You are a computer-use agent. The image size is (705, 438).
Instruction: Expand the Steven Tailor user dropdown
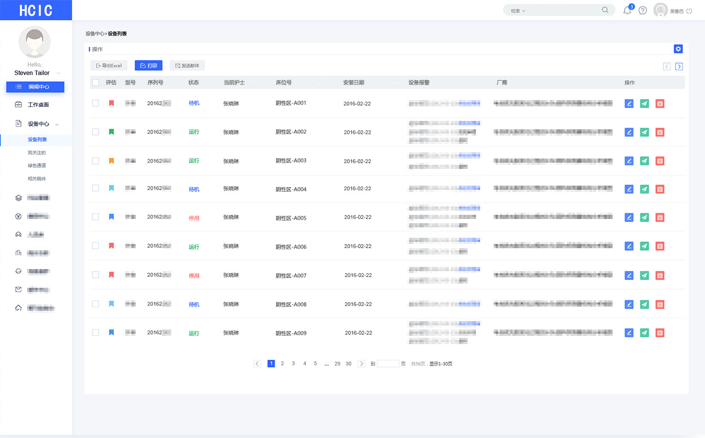click(59, 73)
